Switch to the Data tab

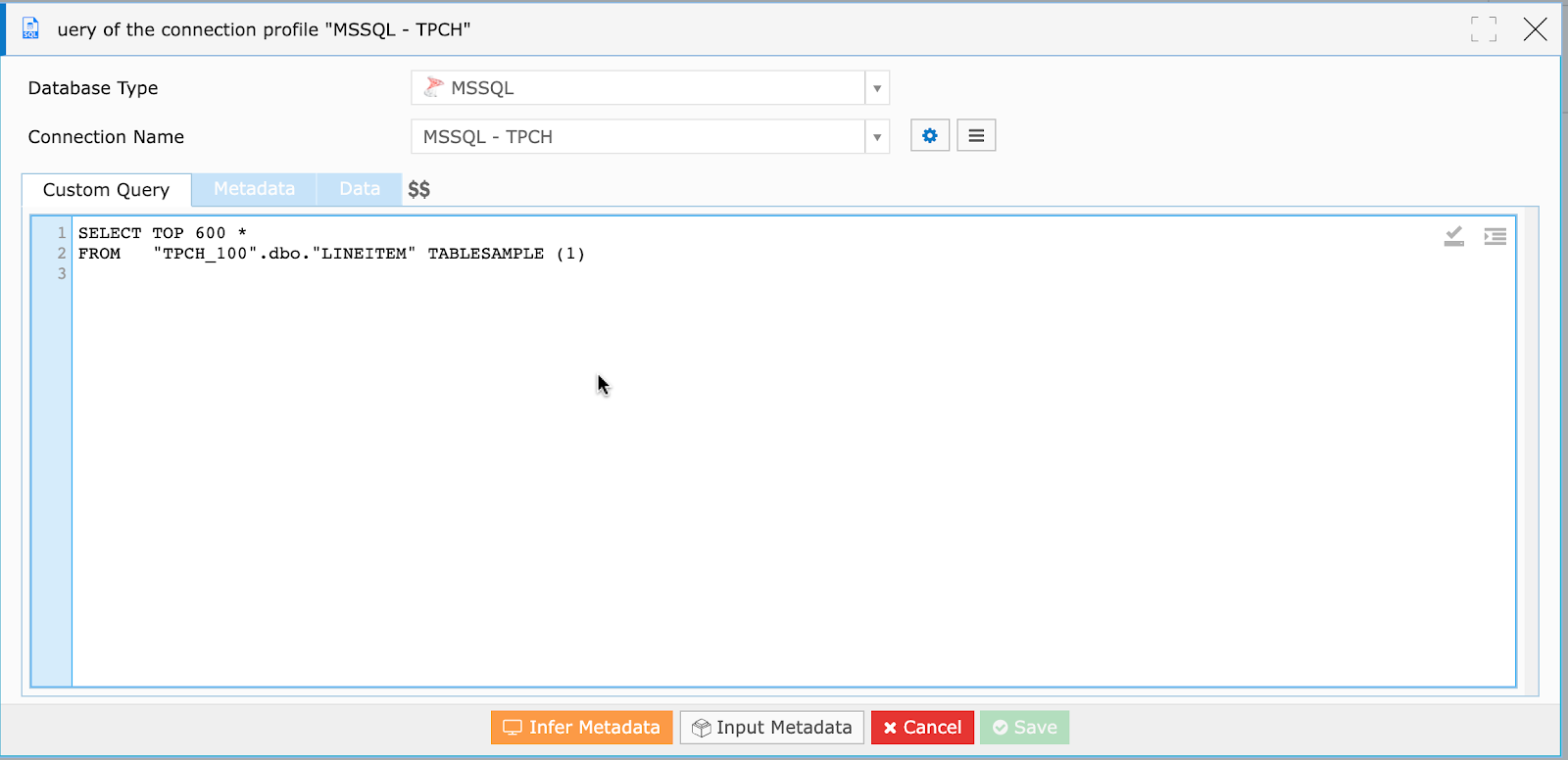pos(360,189)
